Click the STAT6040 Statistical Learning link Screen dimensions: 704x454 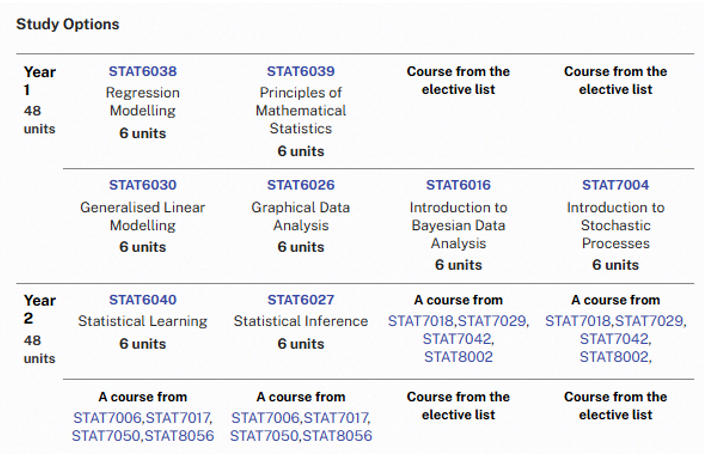[x=143, y=300]
